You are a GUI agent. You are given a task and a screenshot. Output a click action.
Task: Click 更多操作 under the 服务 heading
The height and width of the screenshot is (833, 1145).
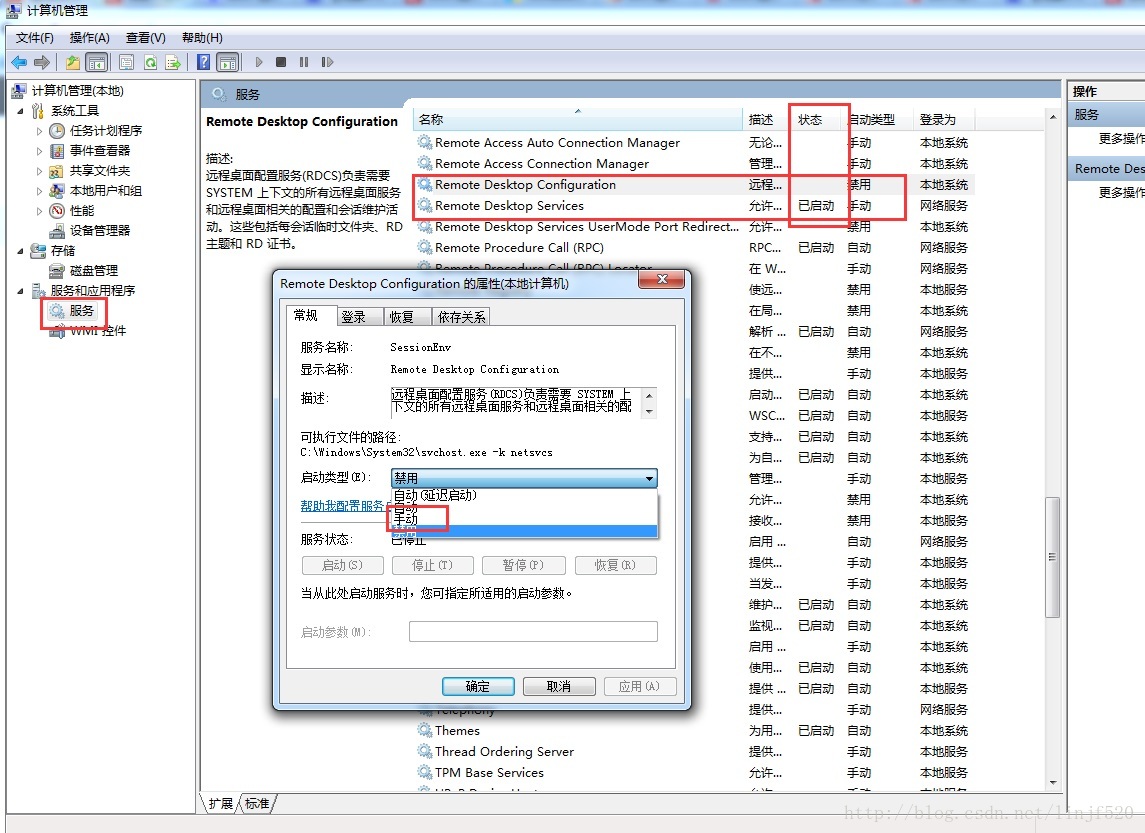point(1122,139)
